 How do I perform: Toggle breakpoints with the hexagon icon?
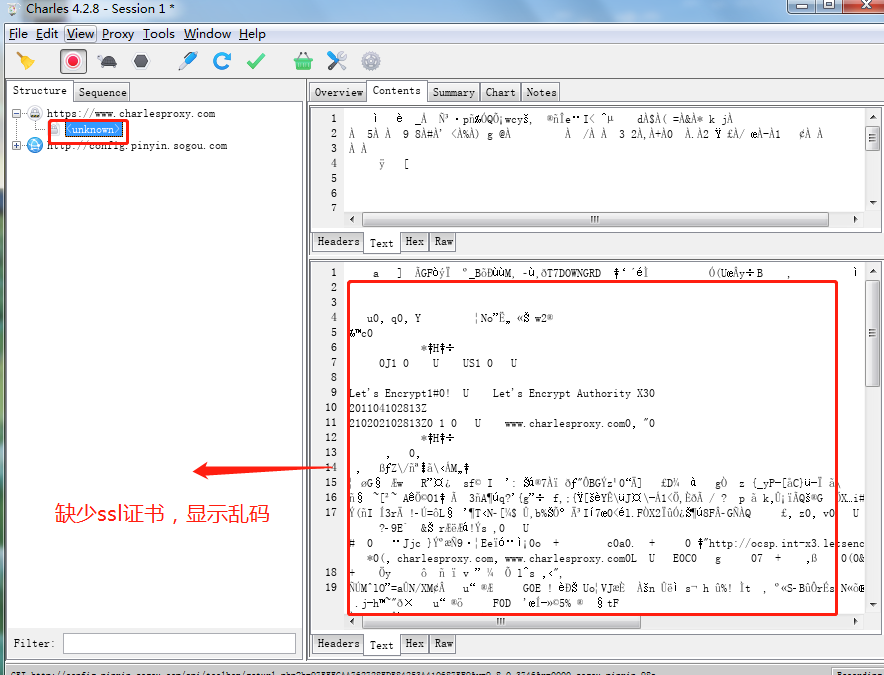(x=141, y=61)
